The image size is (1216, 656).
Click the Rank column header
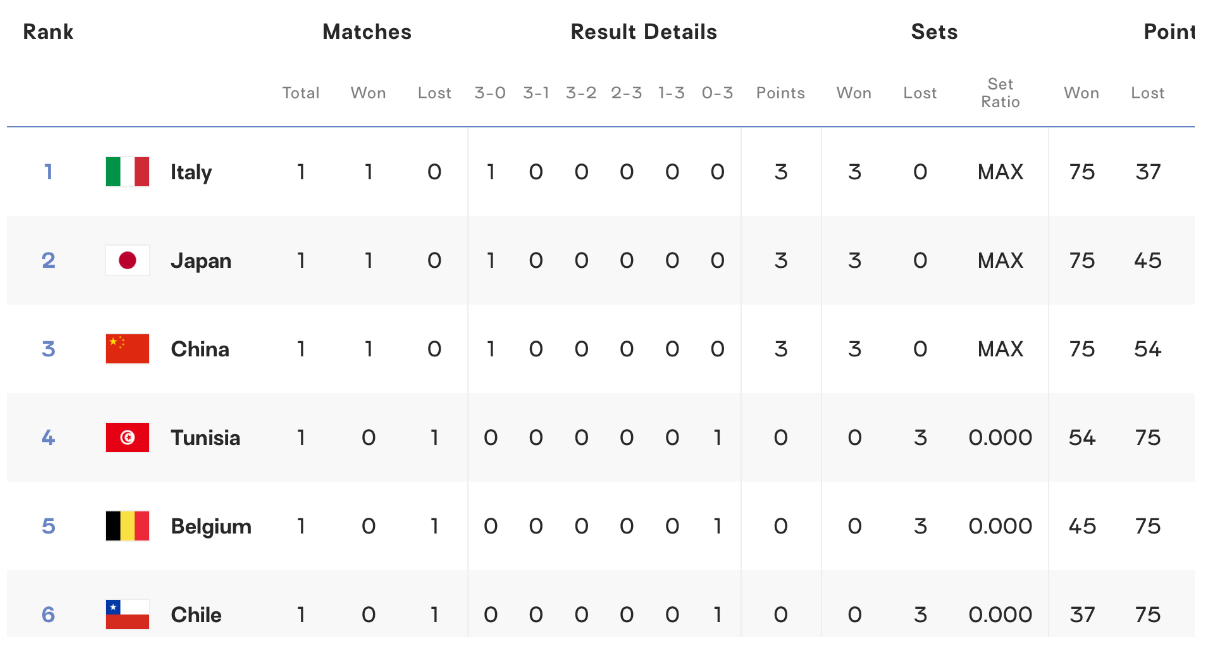tap(48, 32)
